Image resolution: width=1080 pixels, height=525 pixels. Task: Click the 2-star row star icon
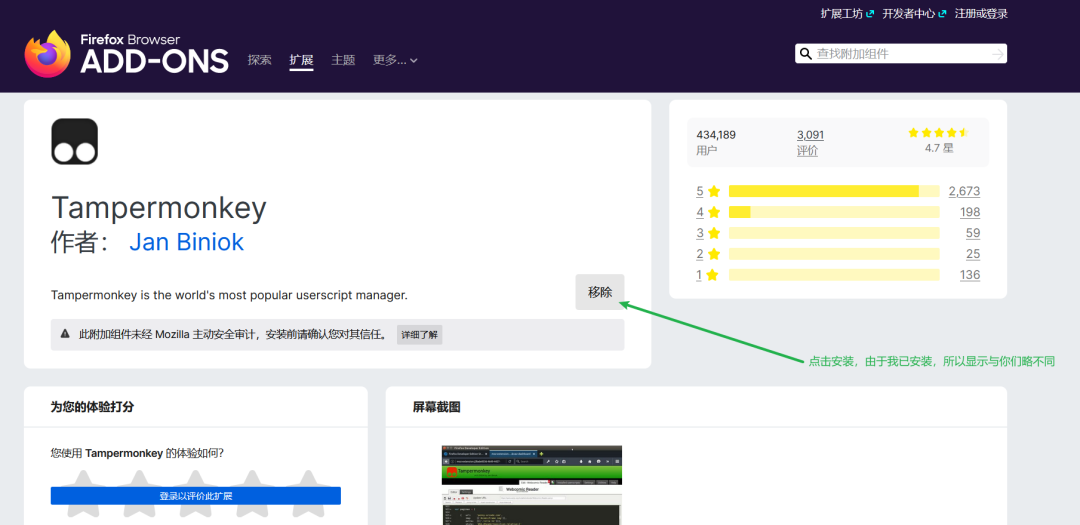click(714, 254)
